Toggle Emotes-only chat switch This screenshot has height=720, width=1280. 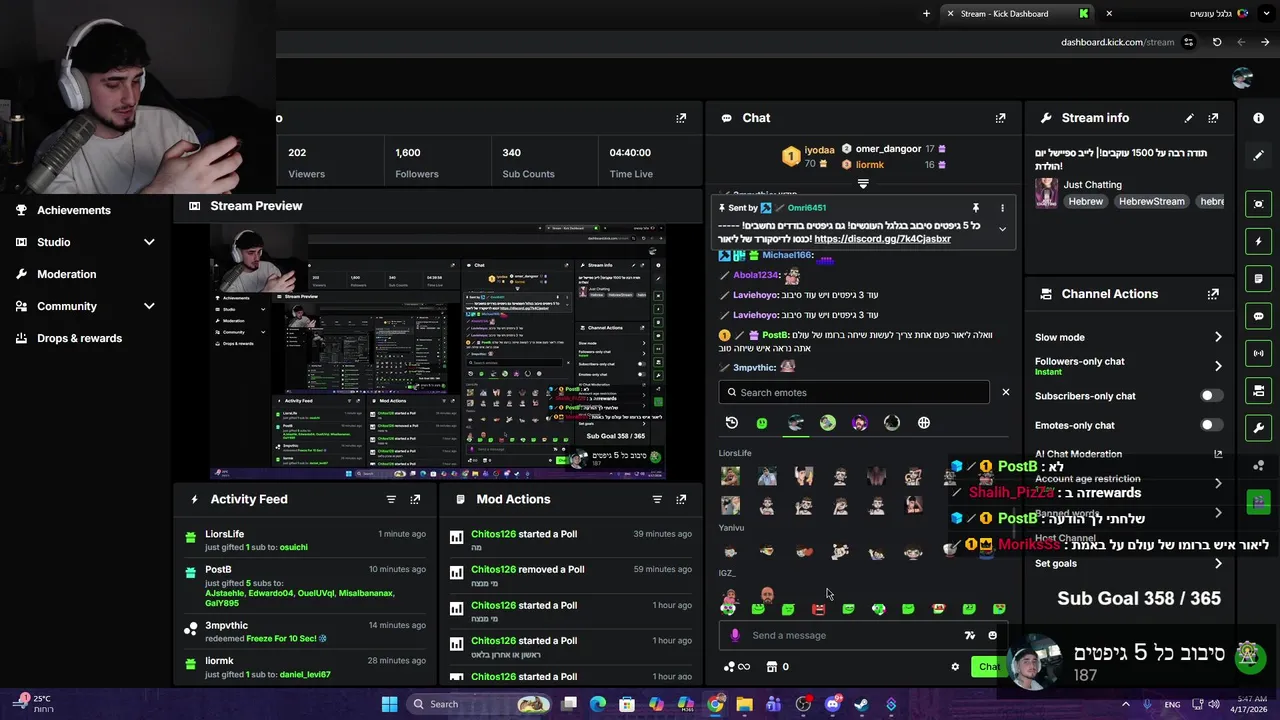coord(1211,425)
